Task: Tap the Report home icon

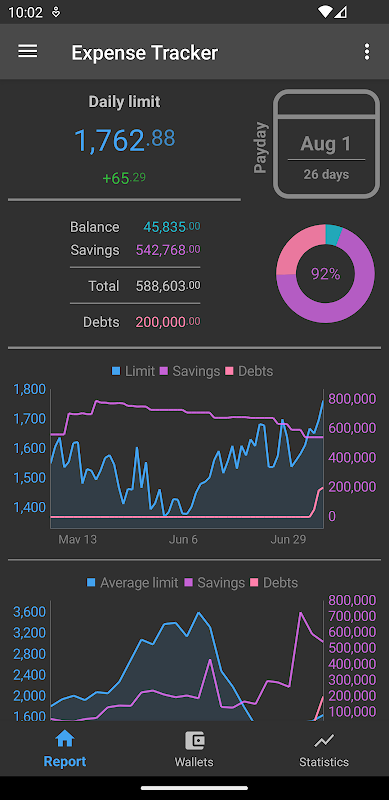Action: coord(65,739)
